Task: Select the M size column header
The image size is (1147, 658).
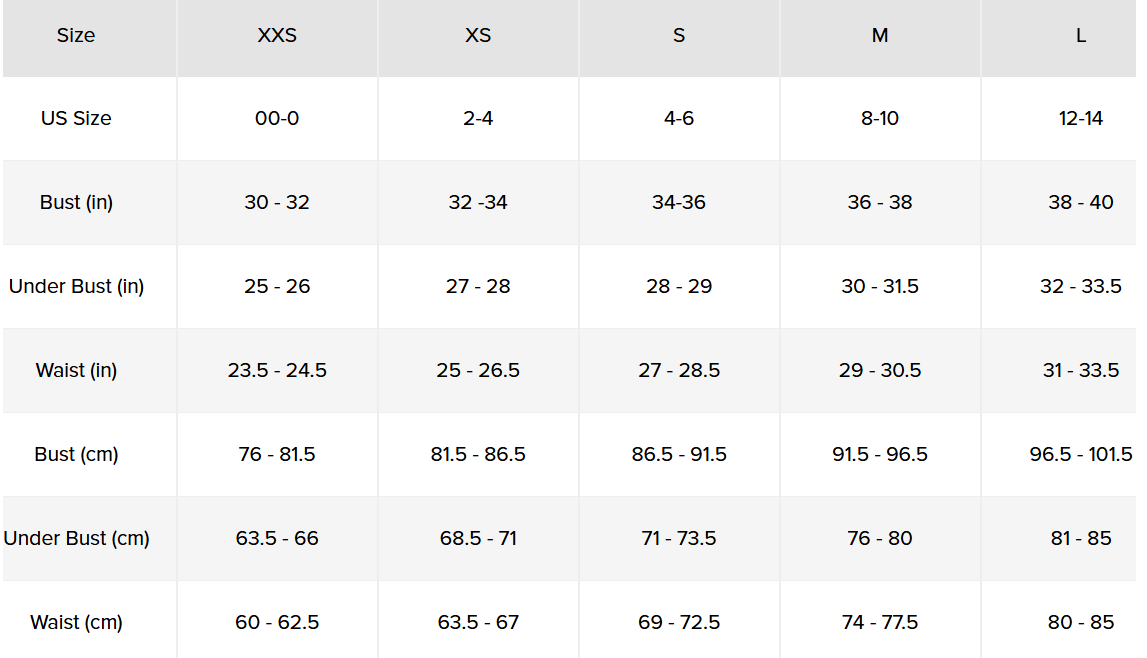Action: [880, 36]
